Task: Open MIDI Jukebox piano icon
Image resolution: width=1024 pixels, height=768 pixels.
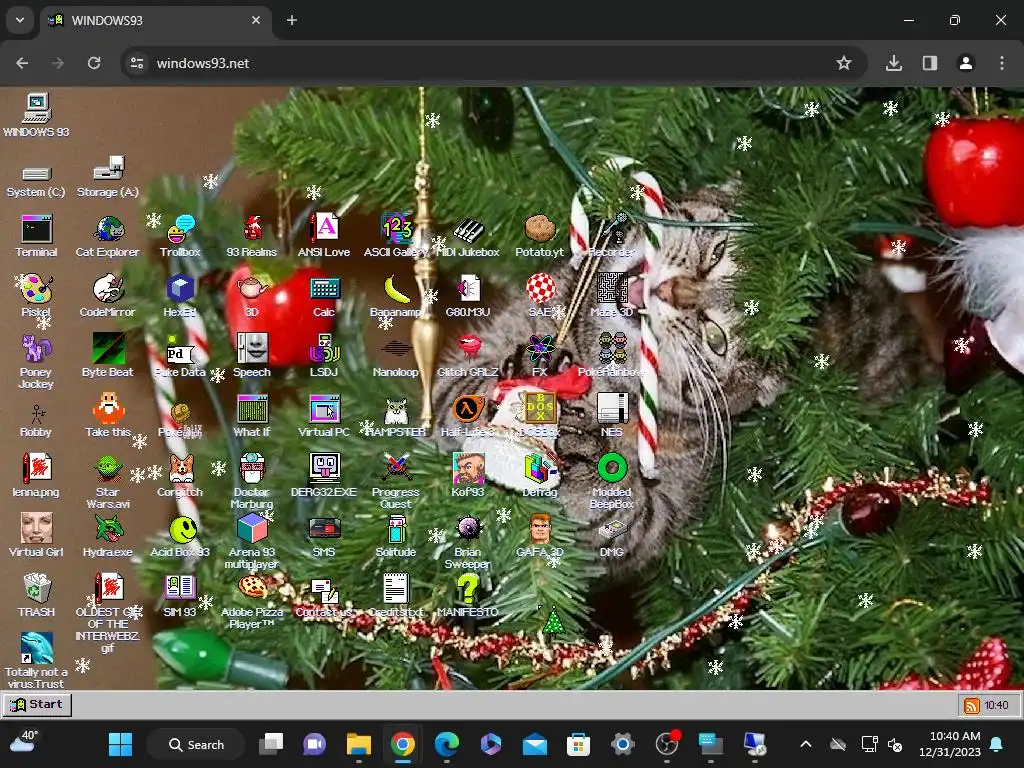Action: point(468,229)
